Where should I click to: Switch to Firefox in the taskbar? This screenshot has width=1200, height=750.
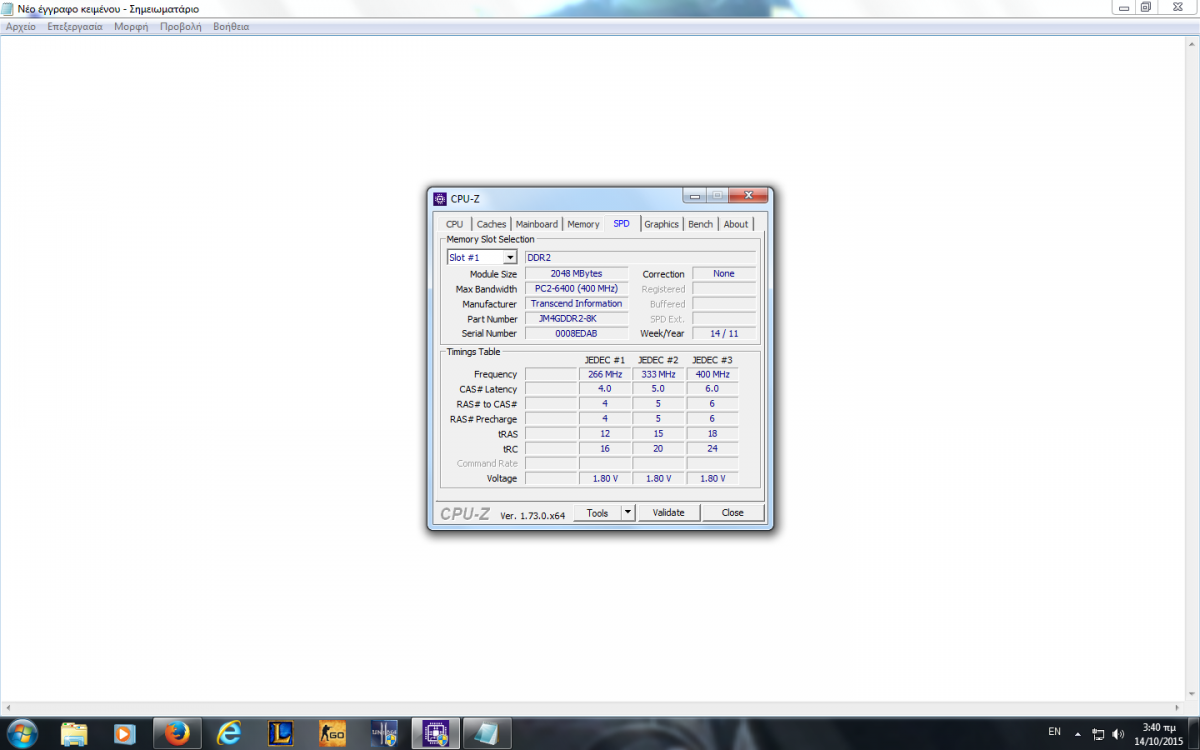pyautogui.click(x=178, y=733)
